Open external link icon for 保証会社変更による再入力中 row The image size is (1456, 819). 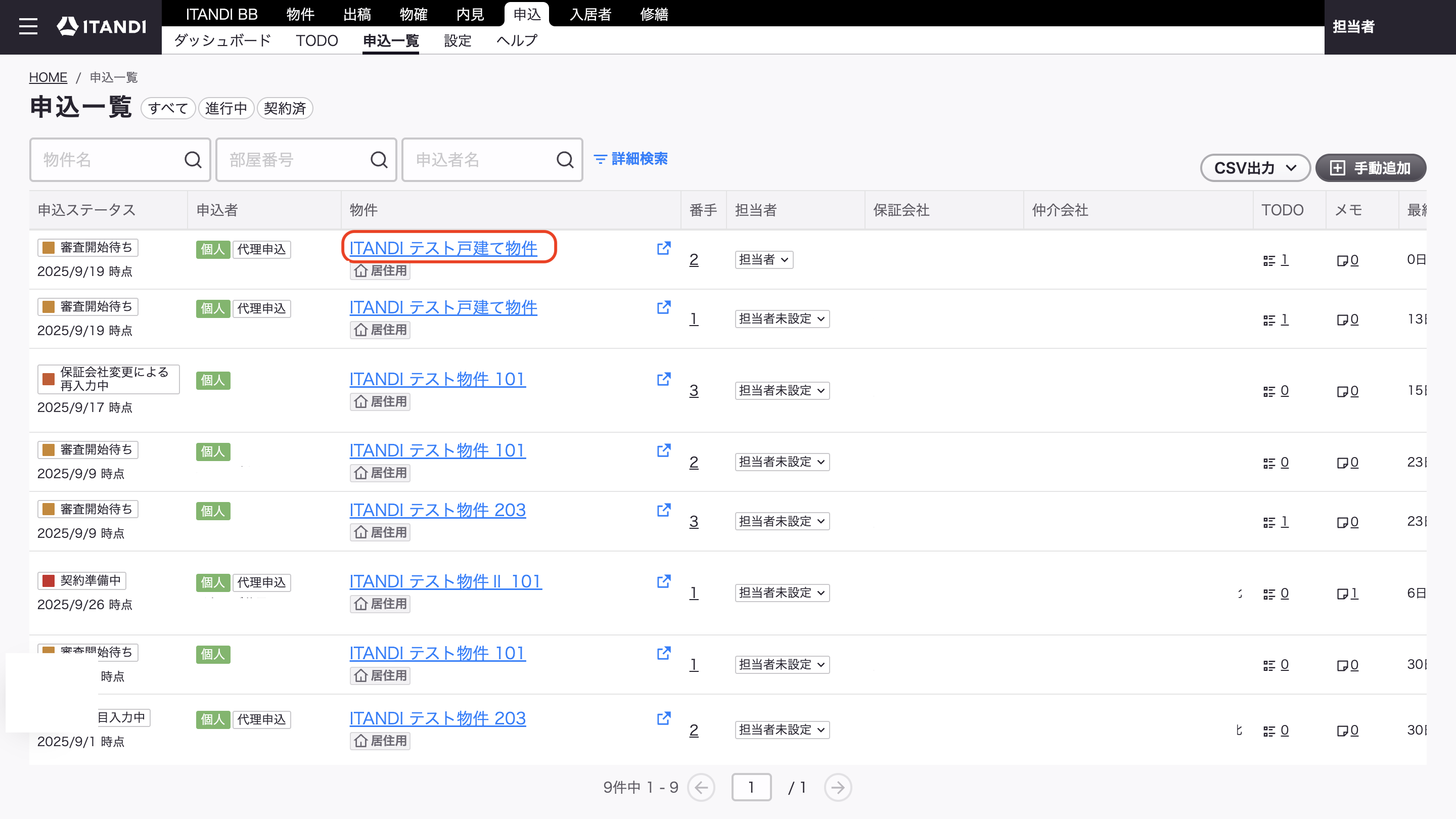point(664,379)
